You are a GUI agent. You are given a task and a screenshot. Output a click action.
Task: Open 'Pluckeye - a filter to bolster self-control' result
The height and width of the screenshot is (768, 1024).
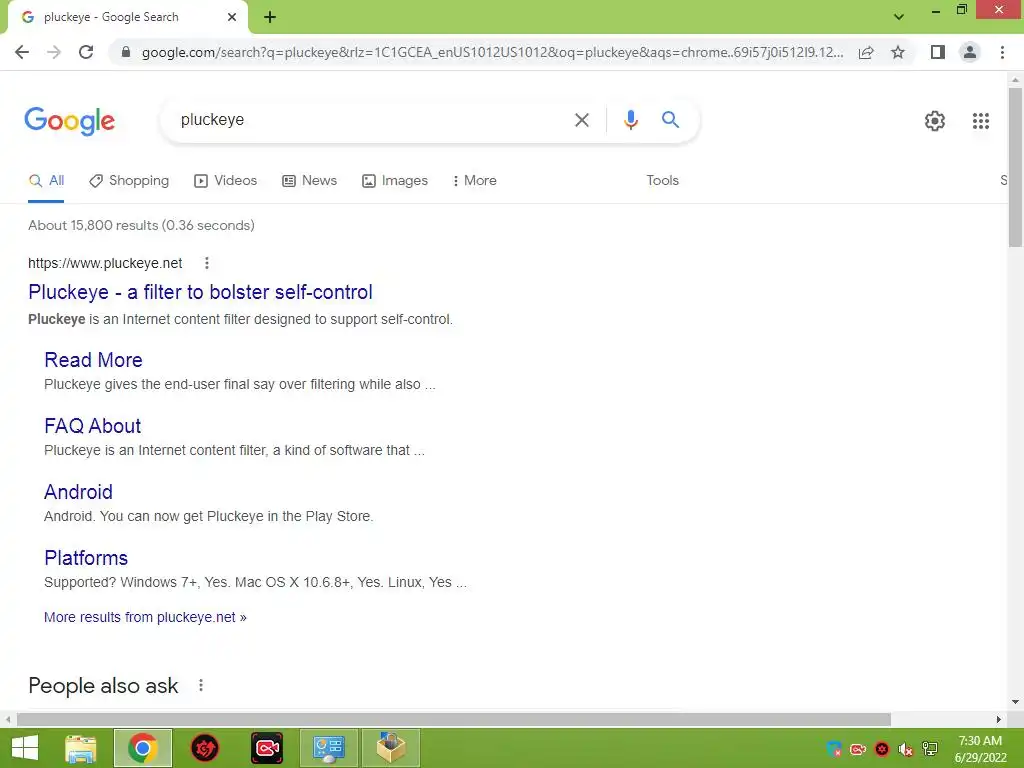[x=200, y=292]
